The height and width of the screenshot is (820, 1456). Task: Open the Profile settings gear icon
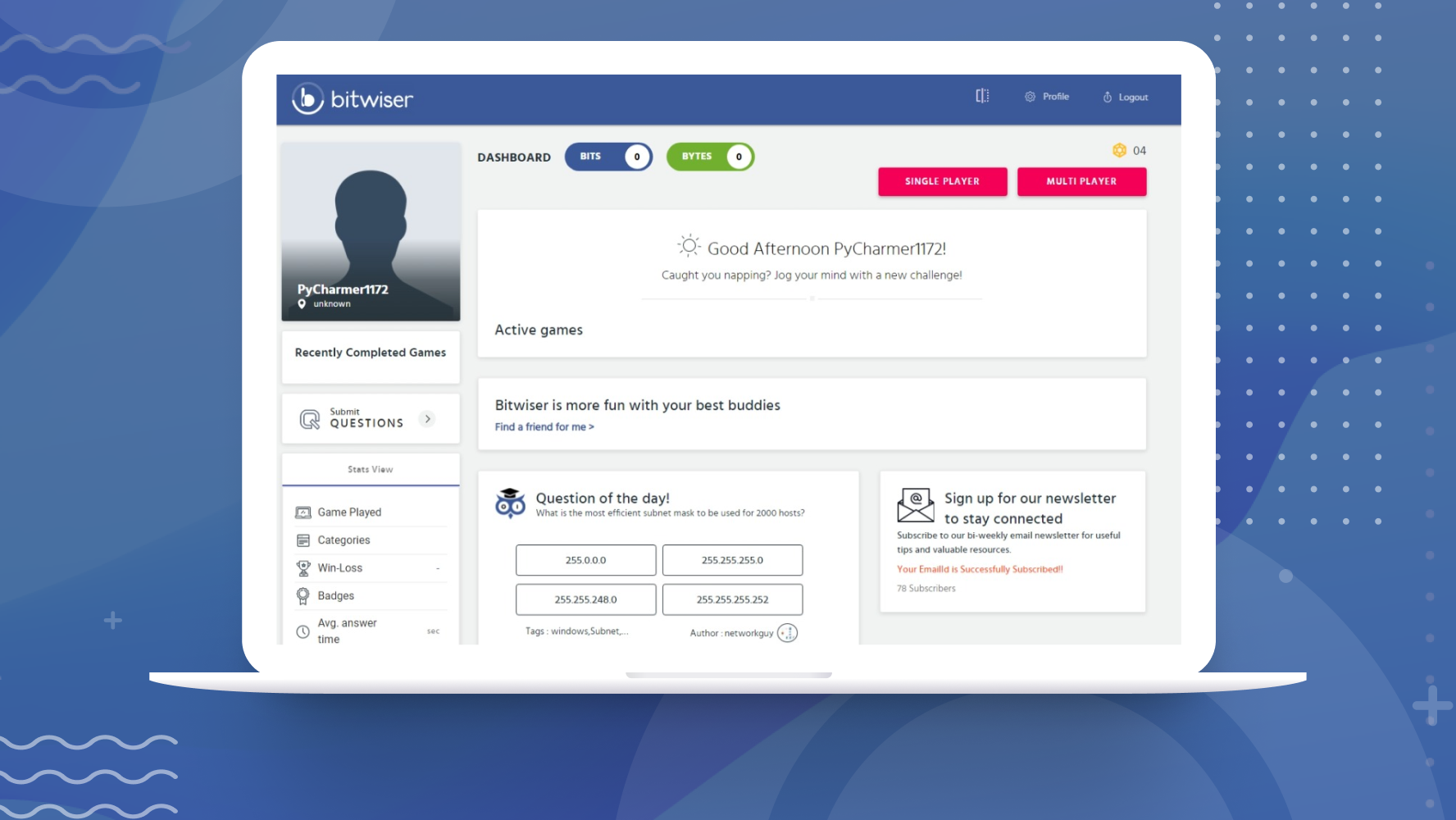[1030, 96]
